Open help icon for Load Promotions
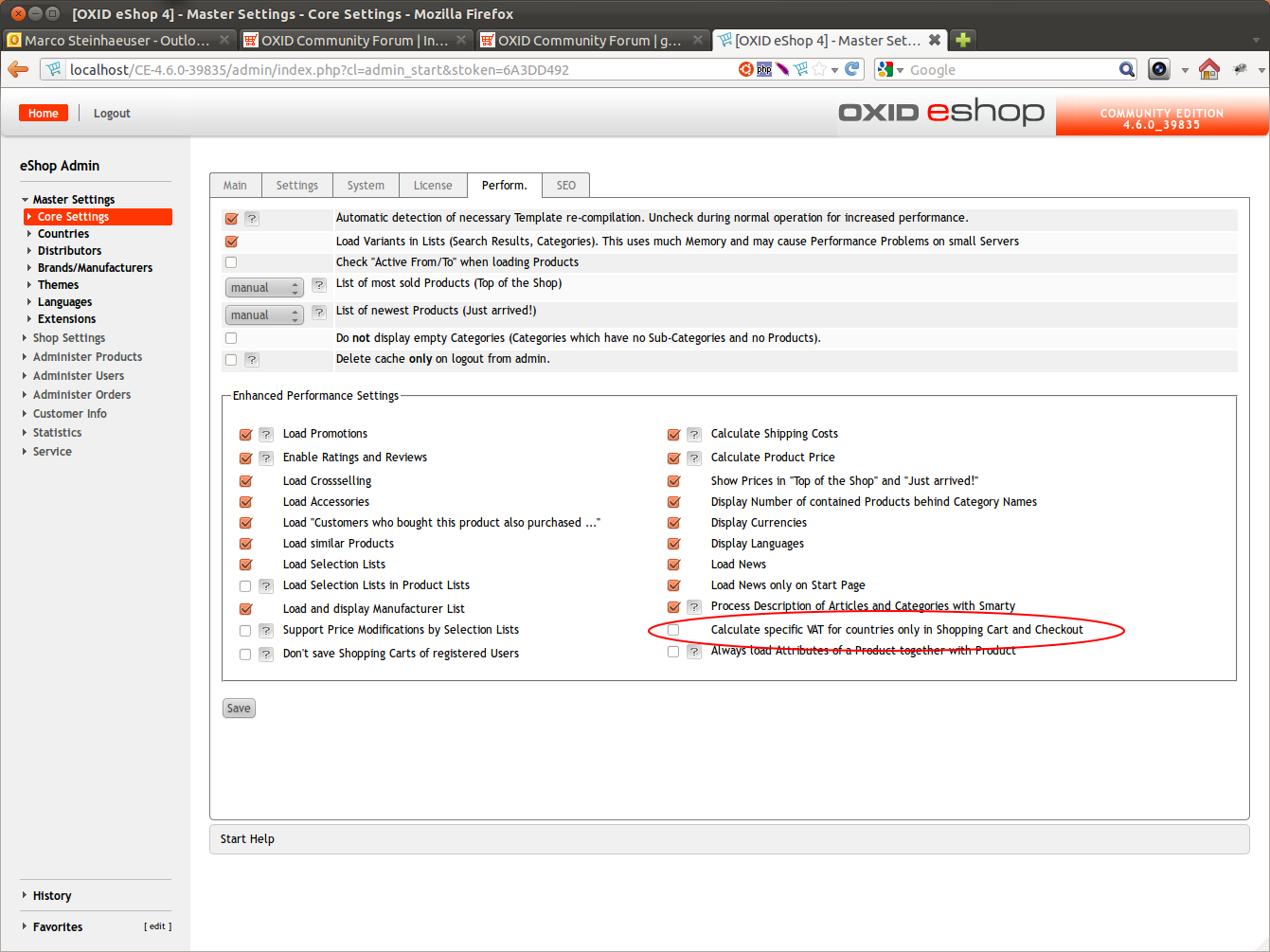Image resolution: width=1270 pixels, height=952 pixels. (x=266, y=435)
